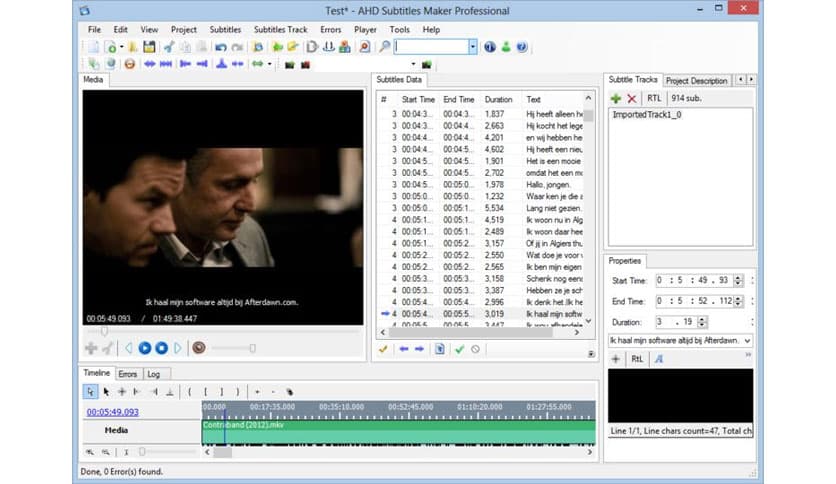Switch to the Project Description tab

tap(696, 80)
